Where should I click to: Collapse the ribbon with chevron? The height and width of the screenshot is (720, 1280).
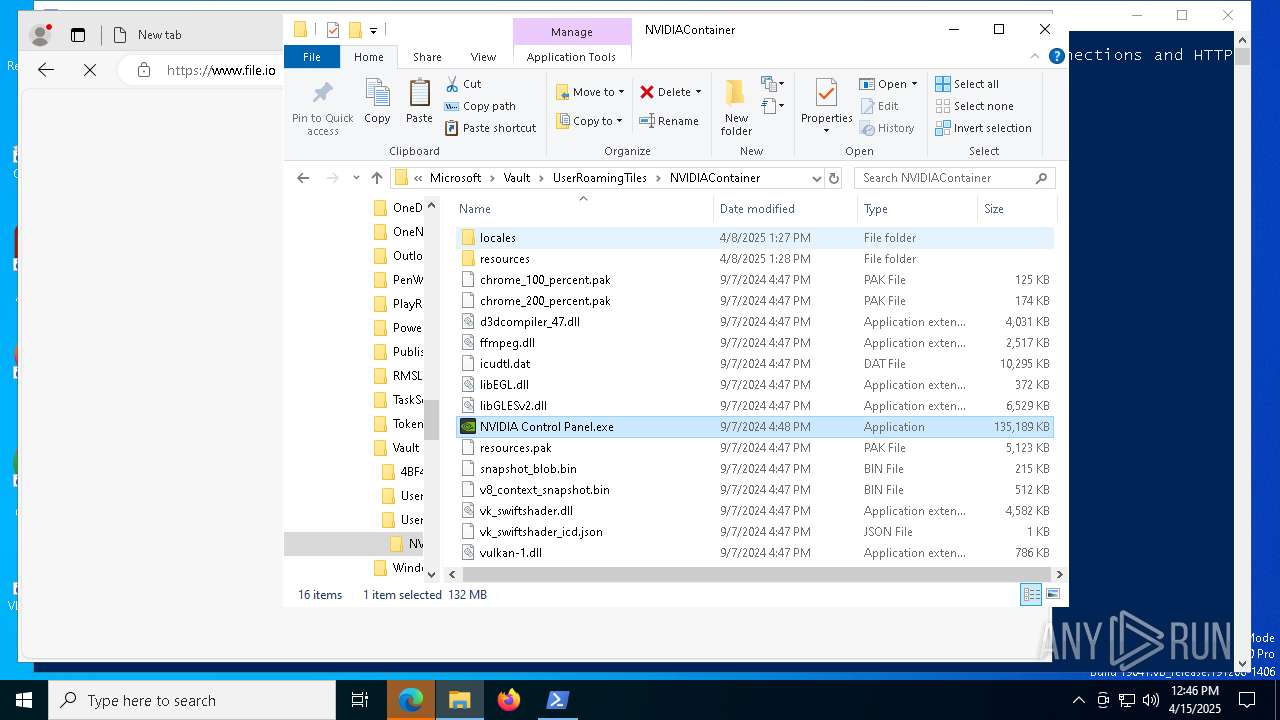point(1036,57)
